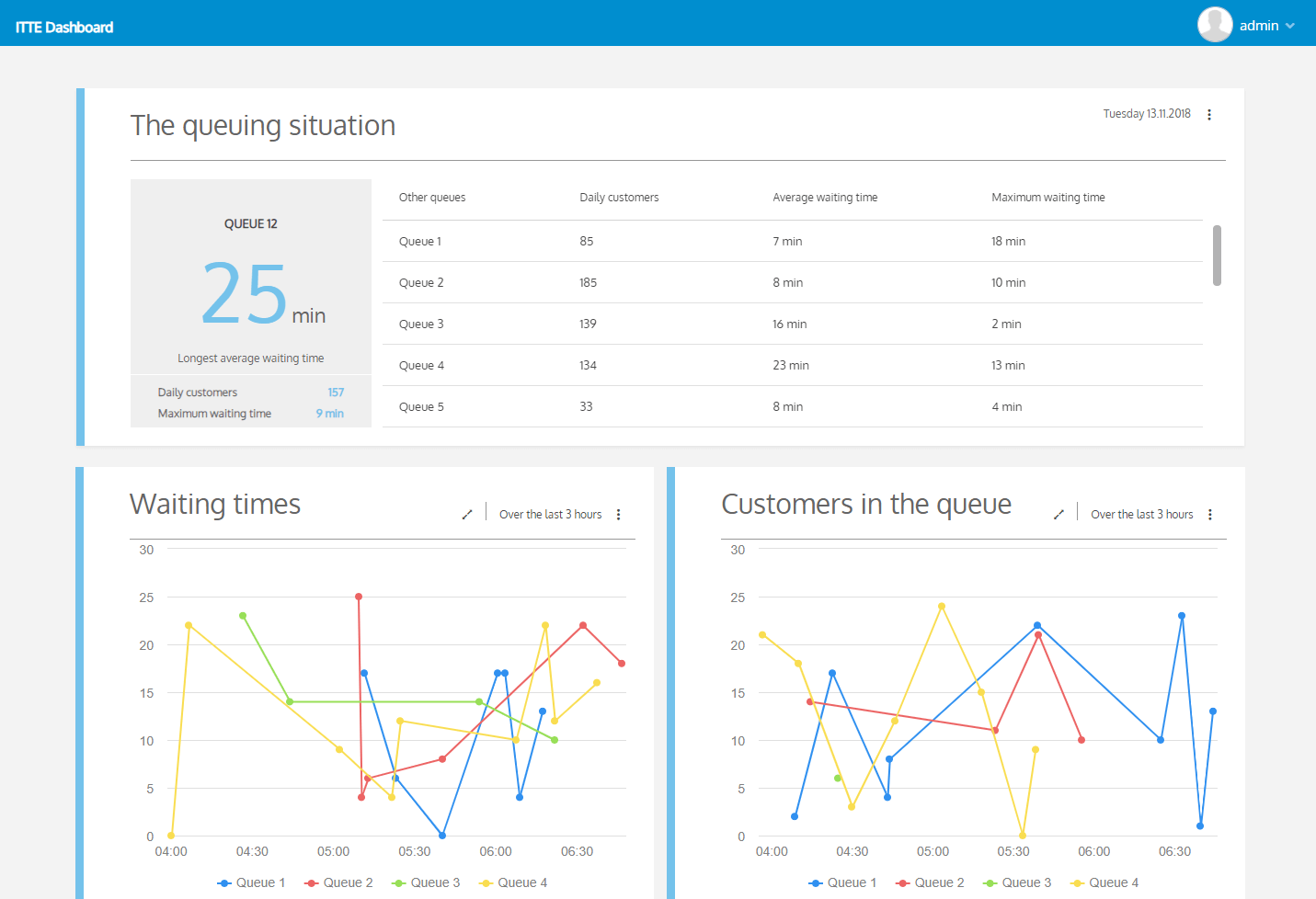1316x899 pixels.
Task: Click the 'Average waiting time' column header
Action: click(825, 198)
